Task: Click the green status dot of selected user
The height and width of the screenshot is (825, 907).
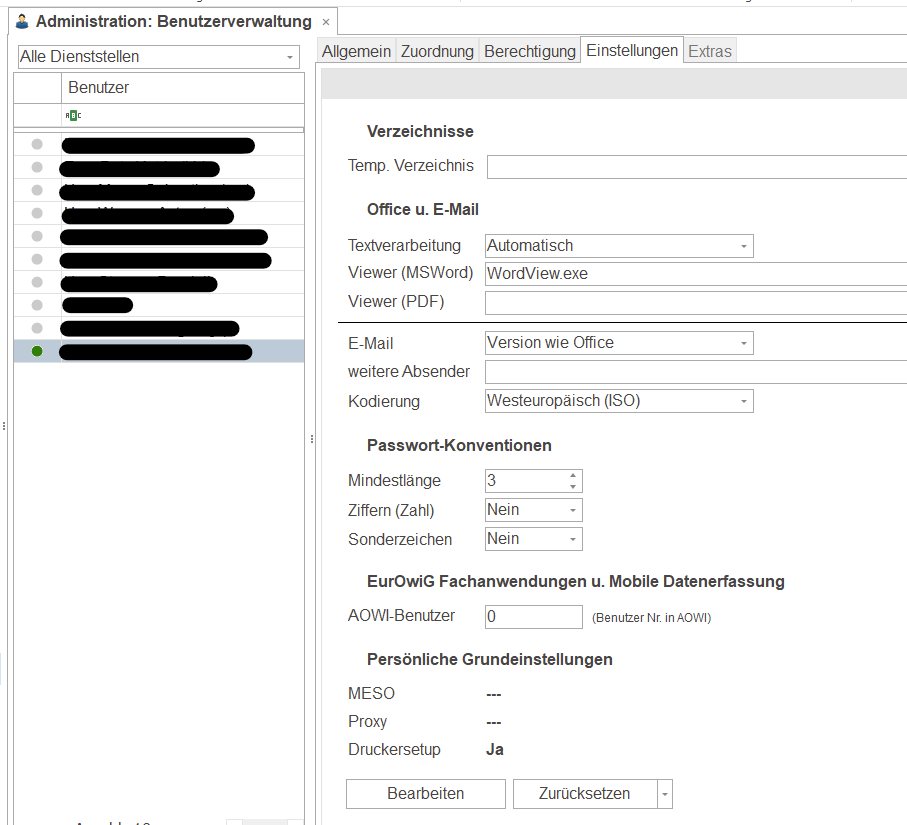Action: tap(37, 351)
